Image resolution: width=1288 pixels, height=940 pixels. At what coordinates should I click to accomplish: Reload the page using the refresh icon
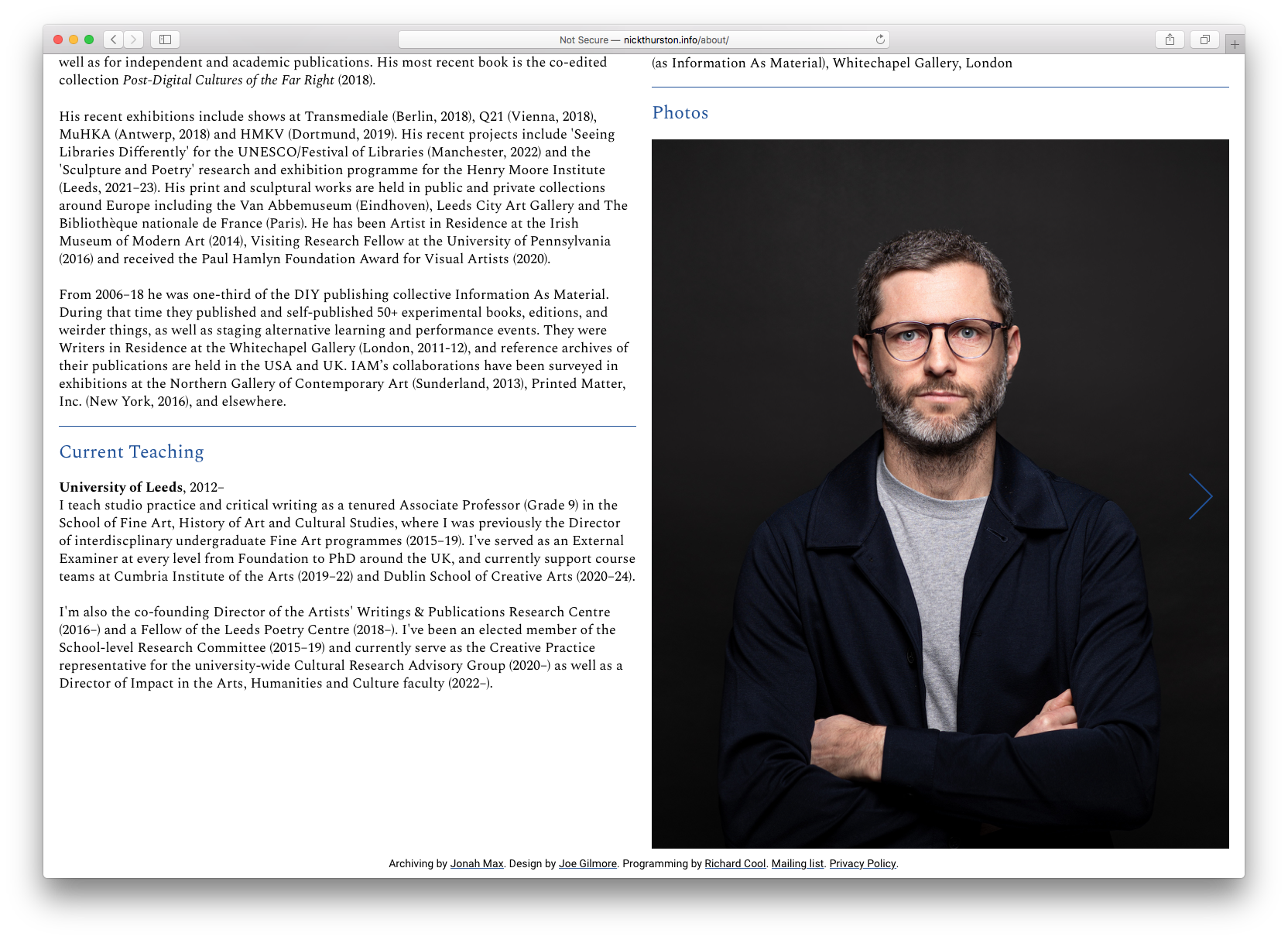(880, 39)
